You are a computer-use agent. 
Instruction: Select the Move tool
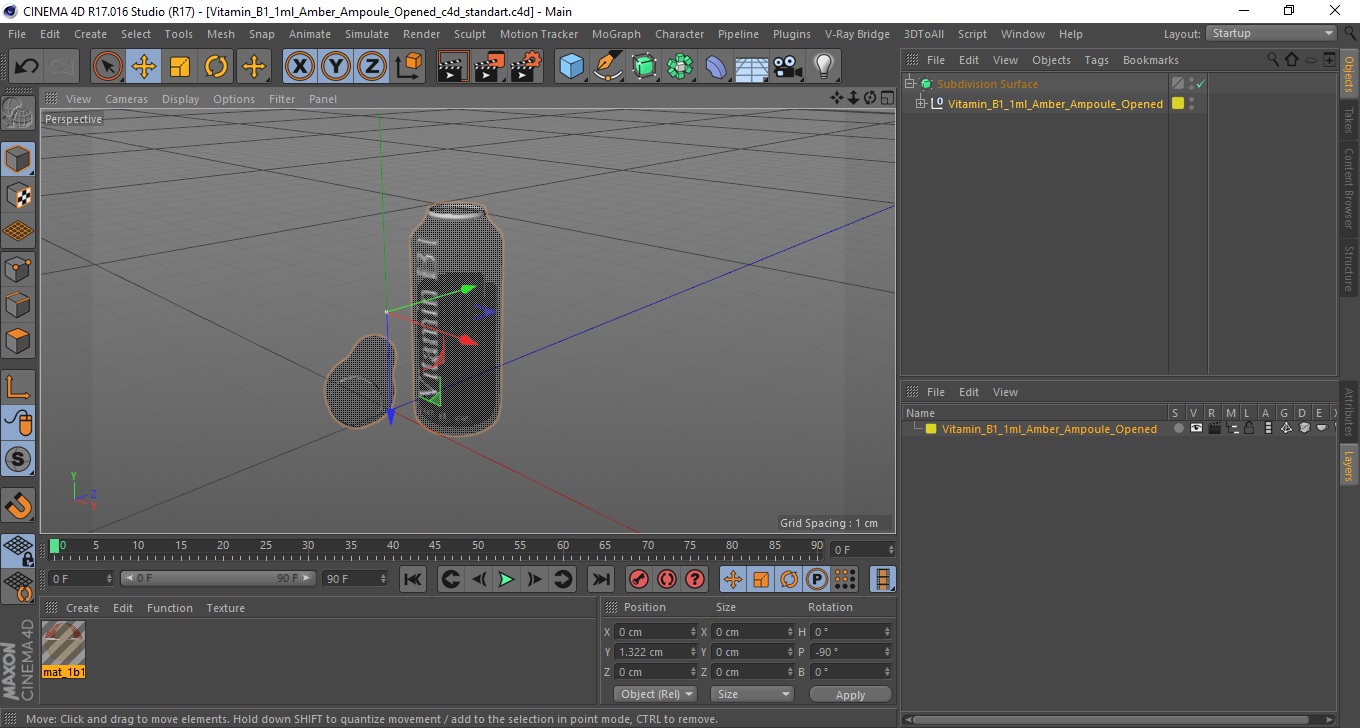click(144, 67)
